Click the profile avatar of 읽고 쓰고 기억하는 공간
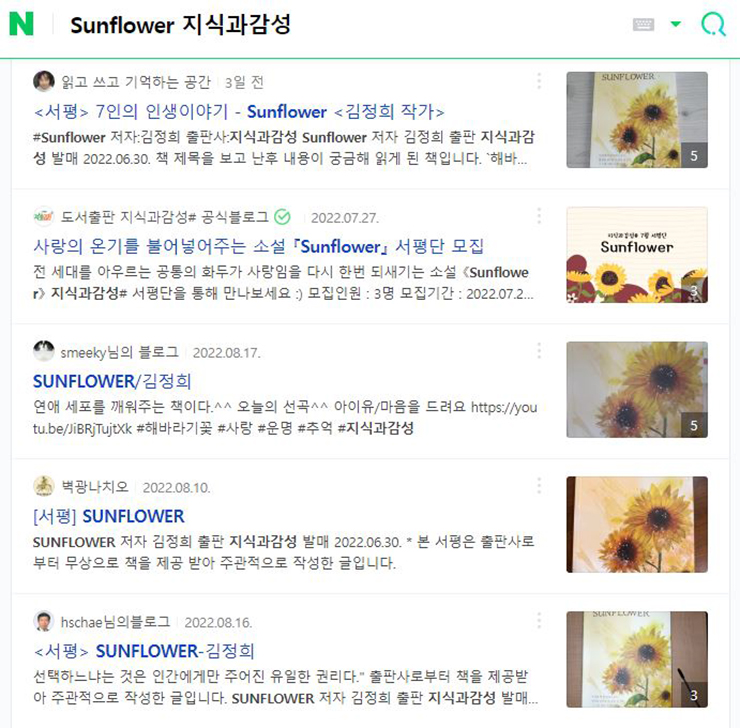This screenshot has height=728, width=740. click(43, 82)
